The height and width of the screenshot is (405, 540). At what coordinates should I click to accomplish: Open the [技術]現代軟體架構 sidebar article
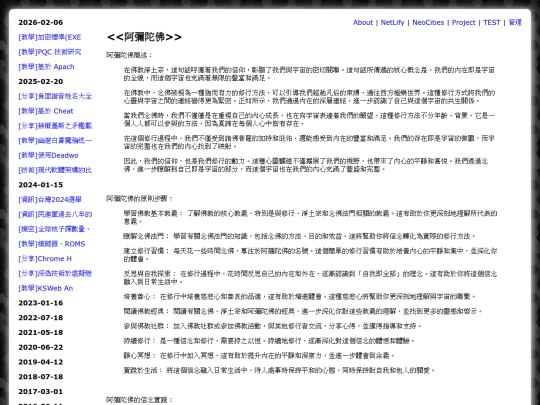(x=55, y=170)
